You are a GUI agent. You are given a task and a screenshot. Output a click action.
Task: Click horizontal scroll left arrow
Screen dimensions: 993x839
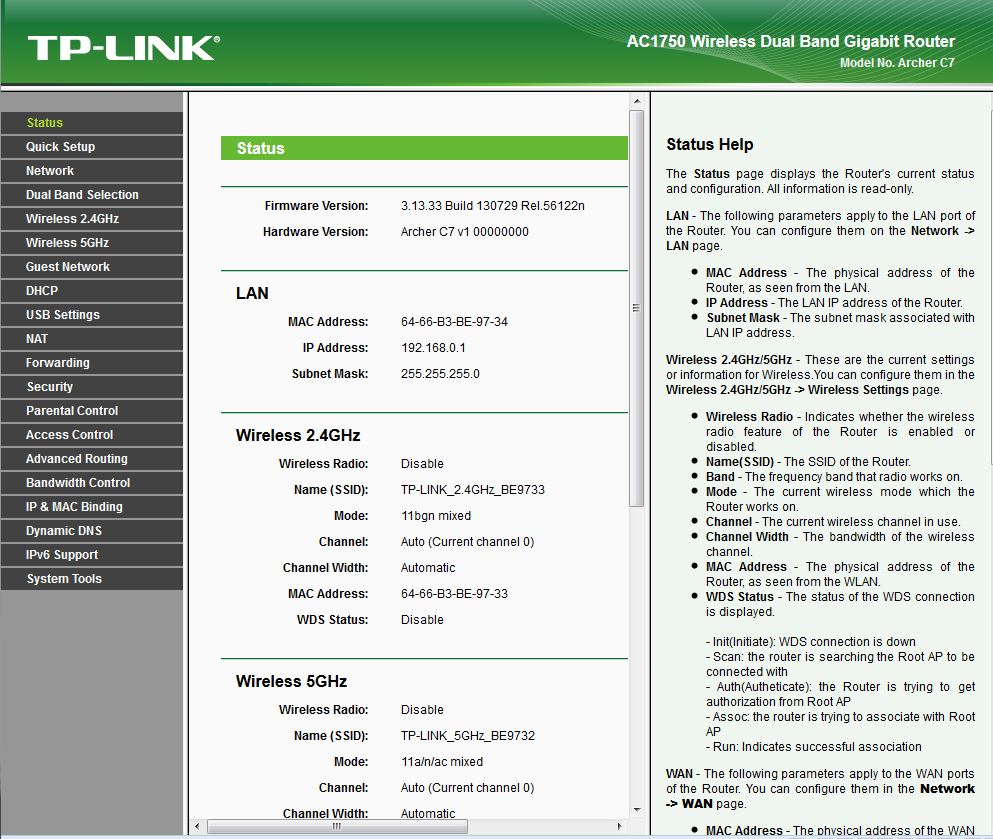point(198,826)
